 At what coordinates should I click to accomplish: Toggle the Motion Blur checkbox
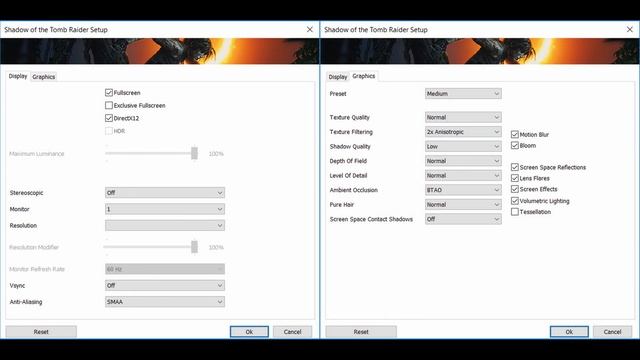[x=515, y=134]
